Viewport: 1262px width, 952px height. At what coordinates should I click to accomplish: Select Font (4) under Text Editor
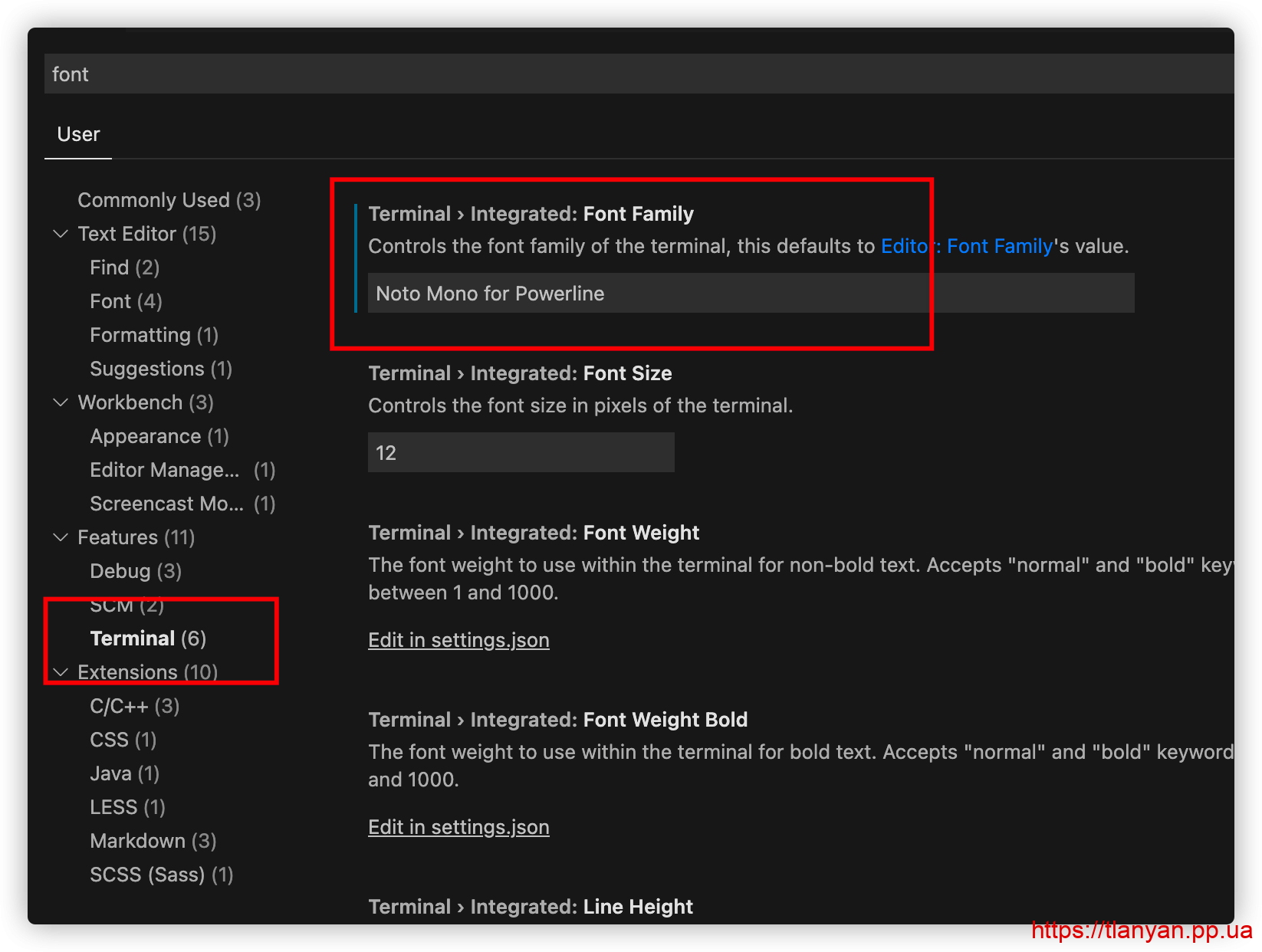coord(126,301)
